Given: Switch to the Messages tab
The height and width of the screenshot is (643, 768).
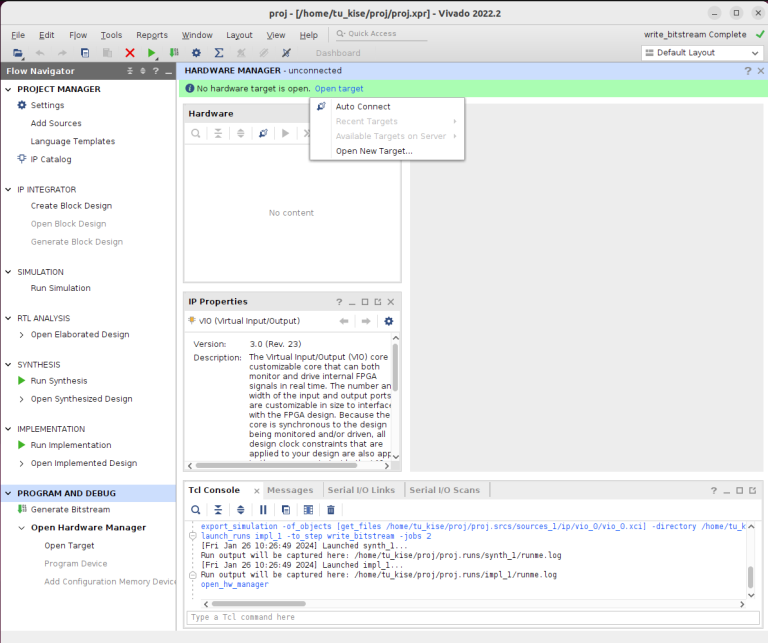Looking at the screenshot, I should pos(289,490).
